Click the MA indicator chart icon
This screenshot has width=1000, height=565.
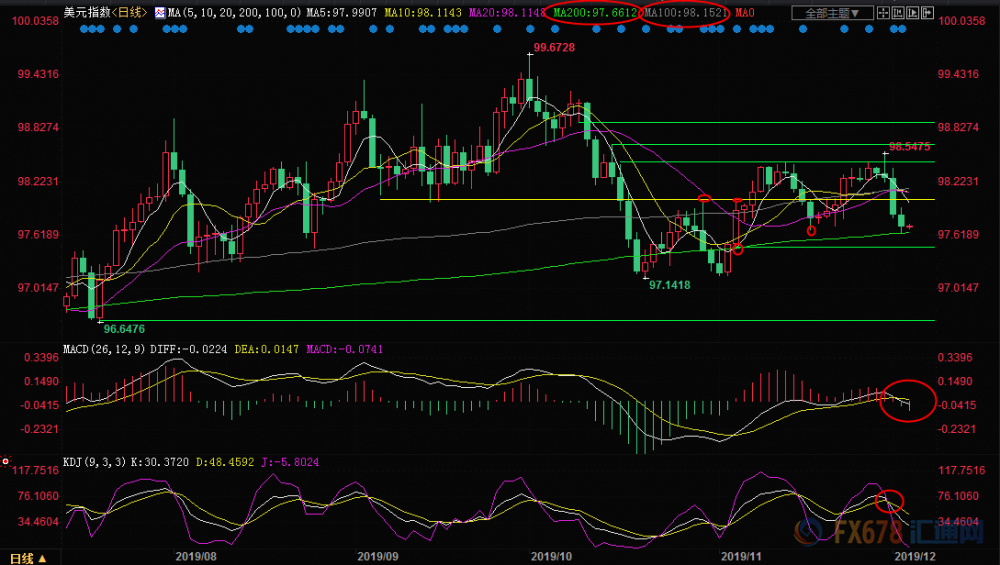[x=160, y=12]
